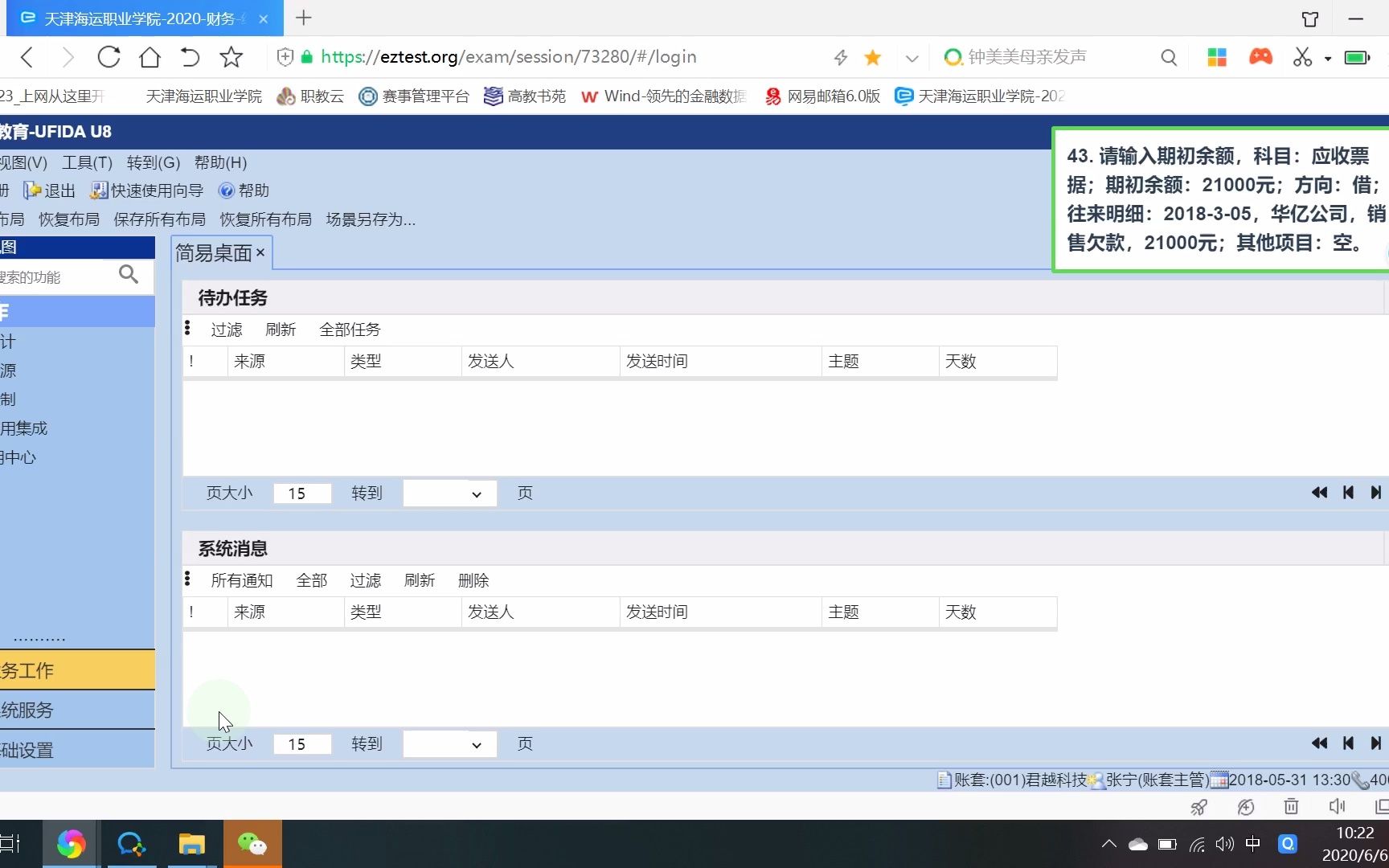Click the volume icon in system tray
Viewport: 1389px width, 868px height.
coord(1224,844)
